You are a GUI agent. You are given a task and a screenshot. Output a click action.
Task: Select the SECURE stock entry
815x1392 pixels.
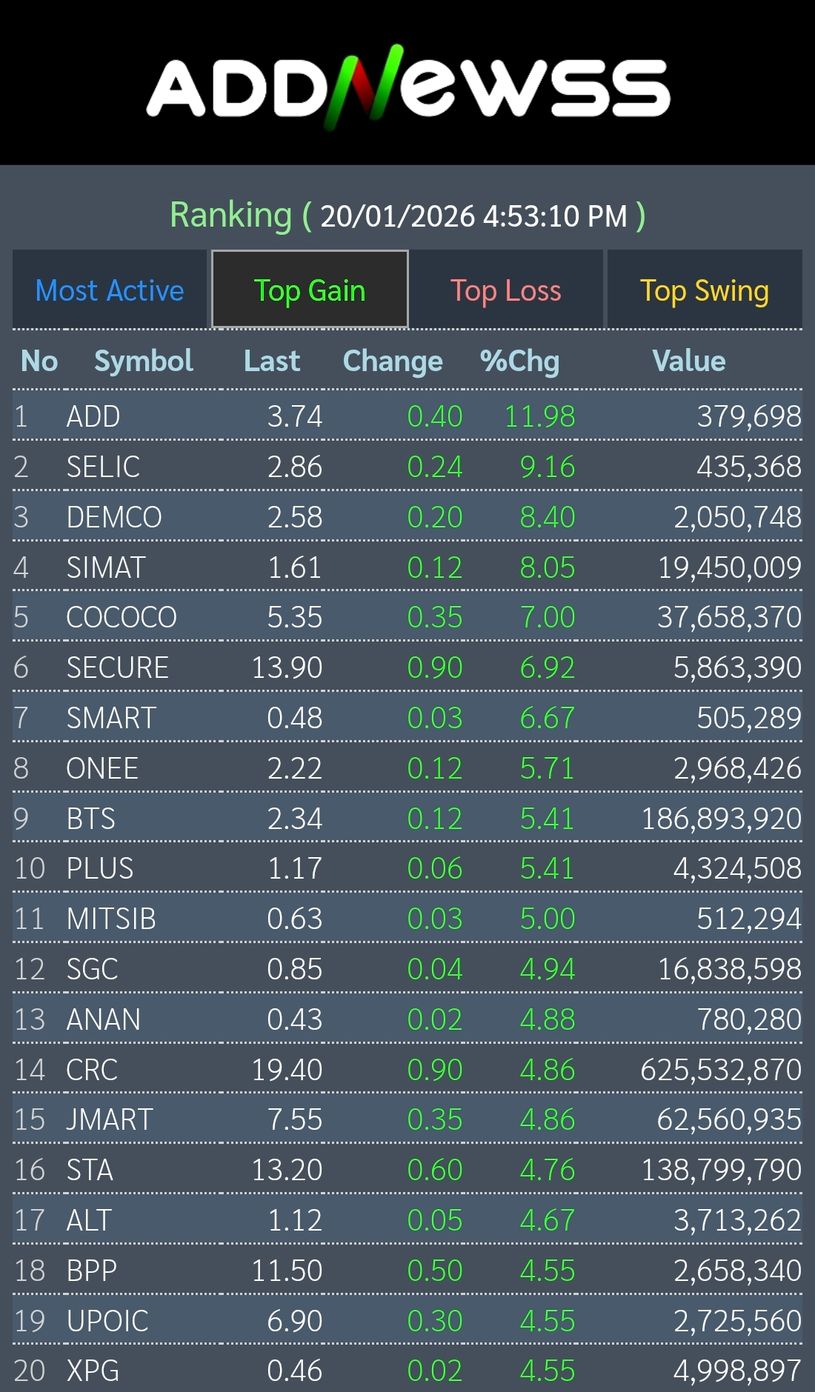117,667
